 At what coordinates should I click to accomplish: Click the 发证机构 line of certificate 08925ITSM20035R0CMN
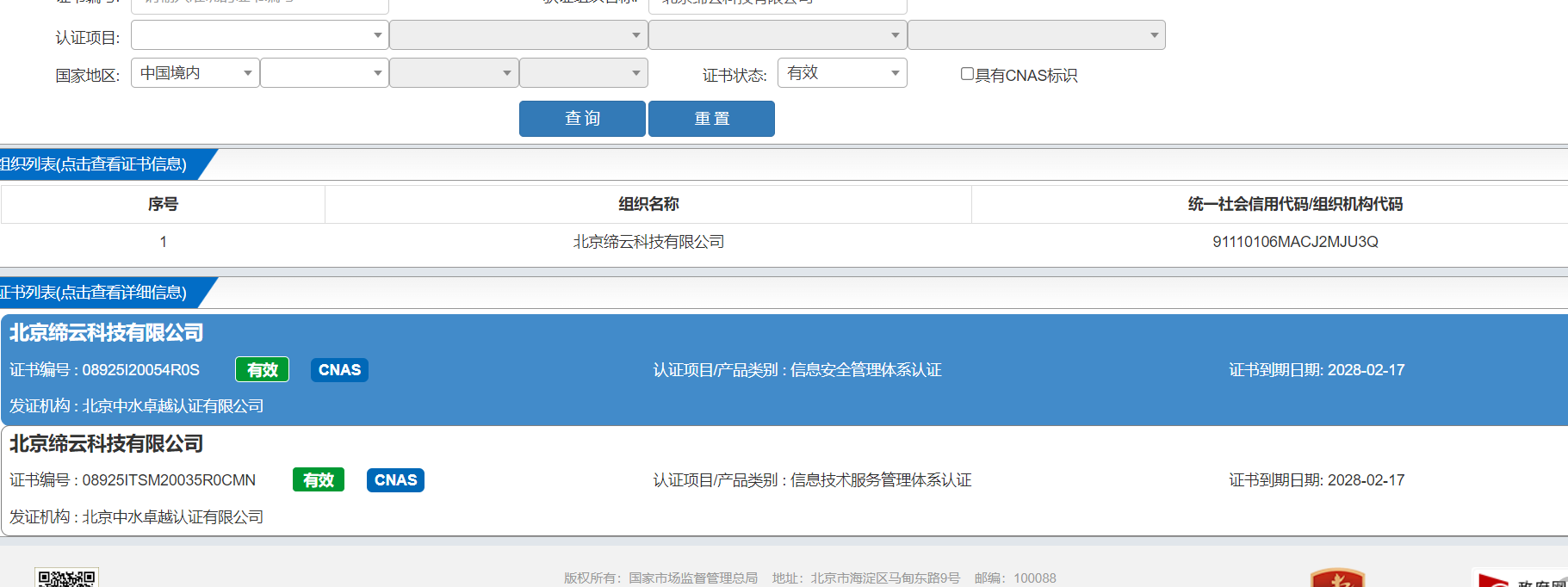point(137,517)
